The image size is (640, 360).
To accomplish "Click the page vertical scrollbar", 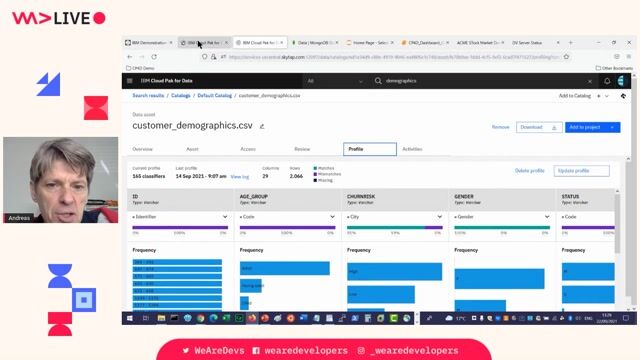I will (634, 192).
